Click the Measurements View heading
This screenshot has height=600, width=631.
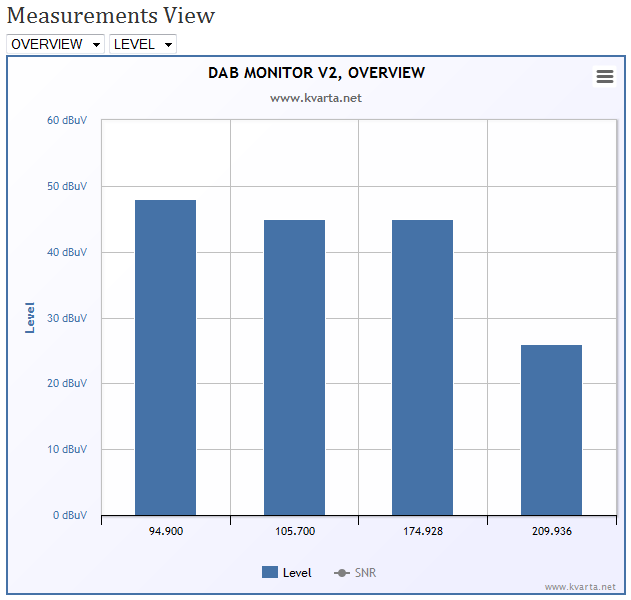click(111, 16)
